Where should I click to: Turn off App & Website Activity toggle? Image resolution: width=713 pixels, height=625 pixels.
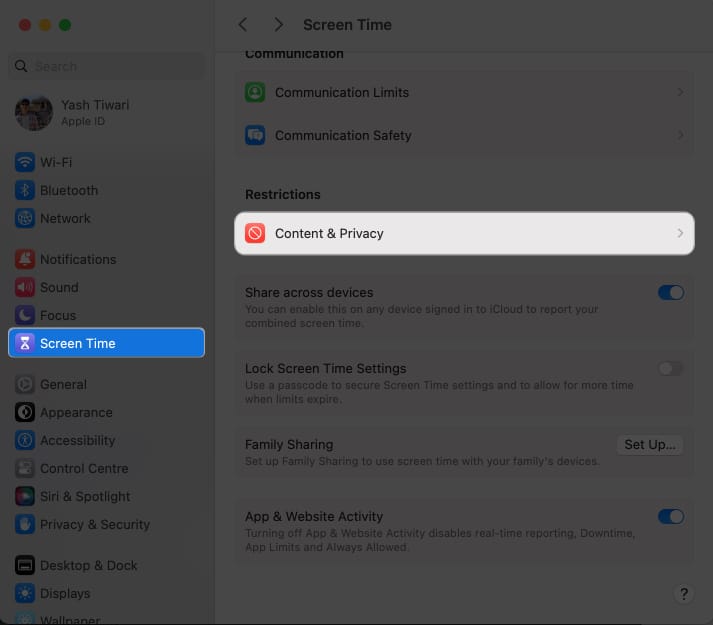[671, 517]
